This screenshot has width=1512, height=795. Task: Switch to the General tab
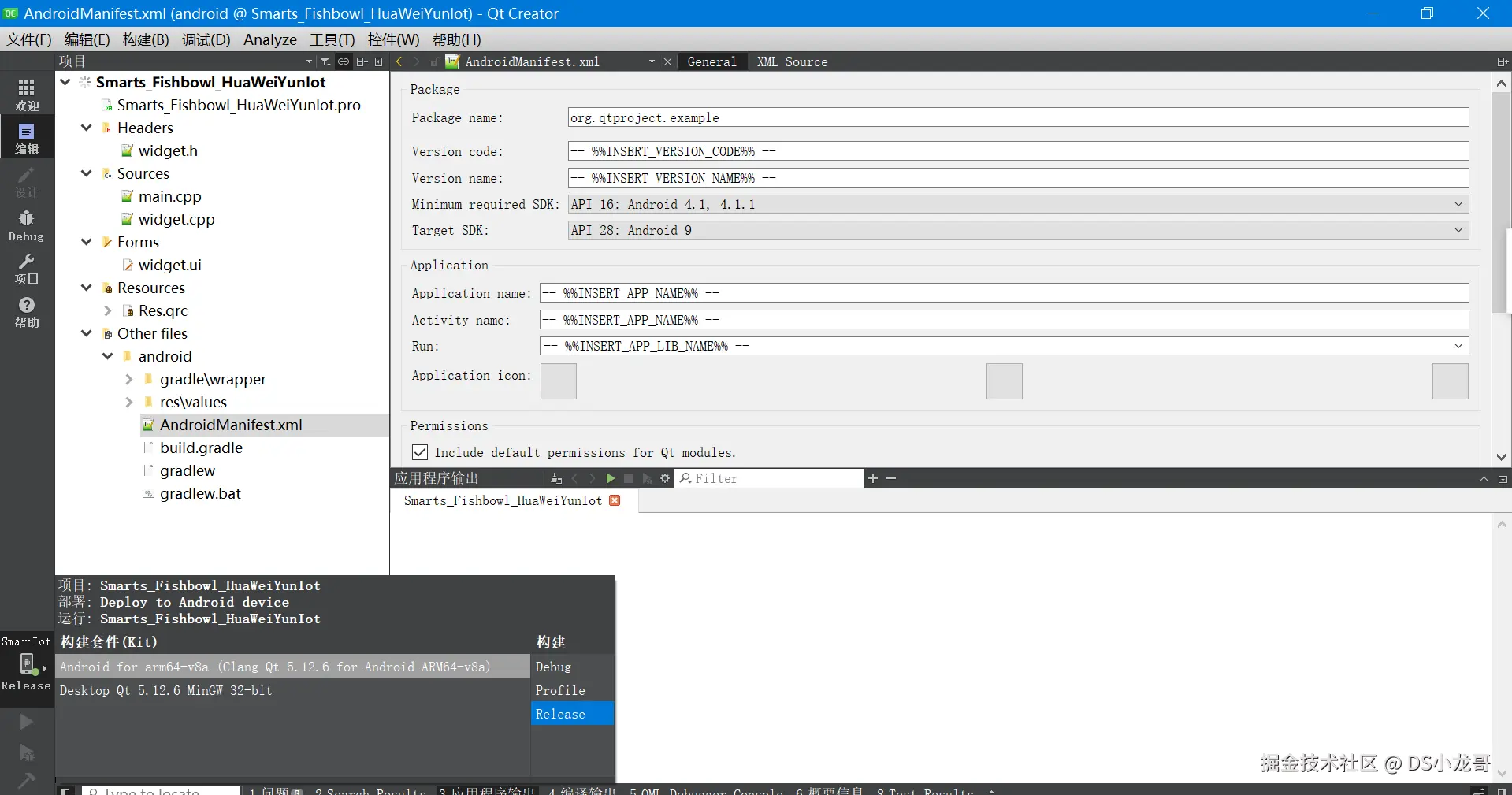point(711,61)
